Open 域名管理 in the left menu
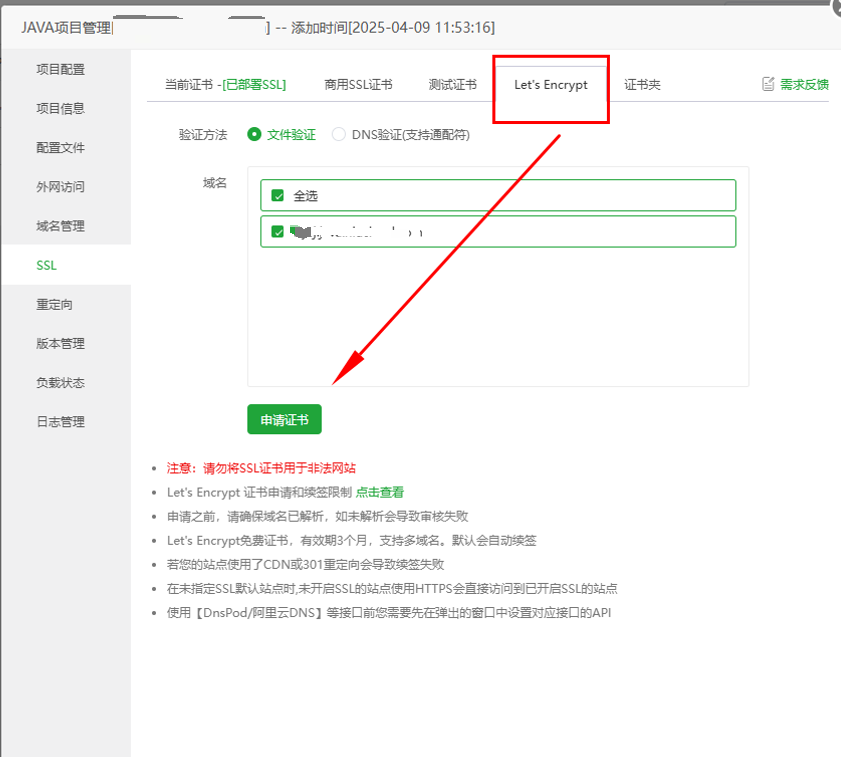 (x=60, y=226)
